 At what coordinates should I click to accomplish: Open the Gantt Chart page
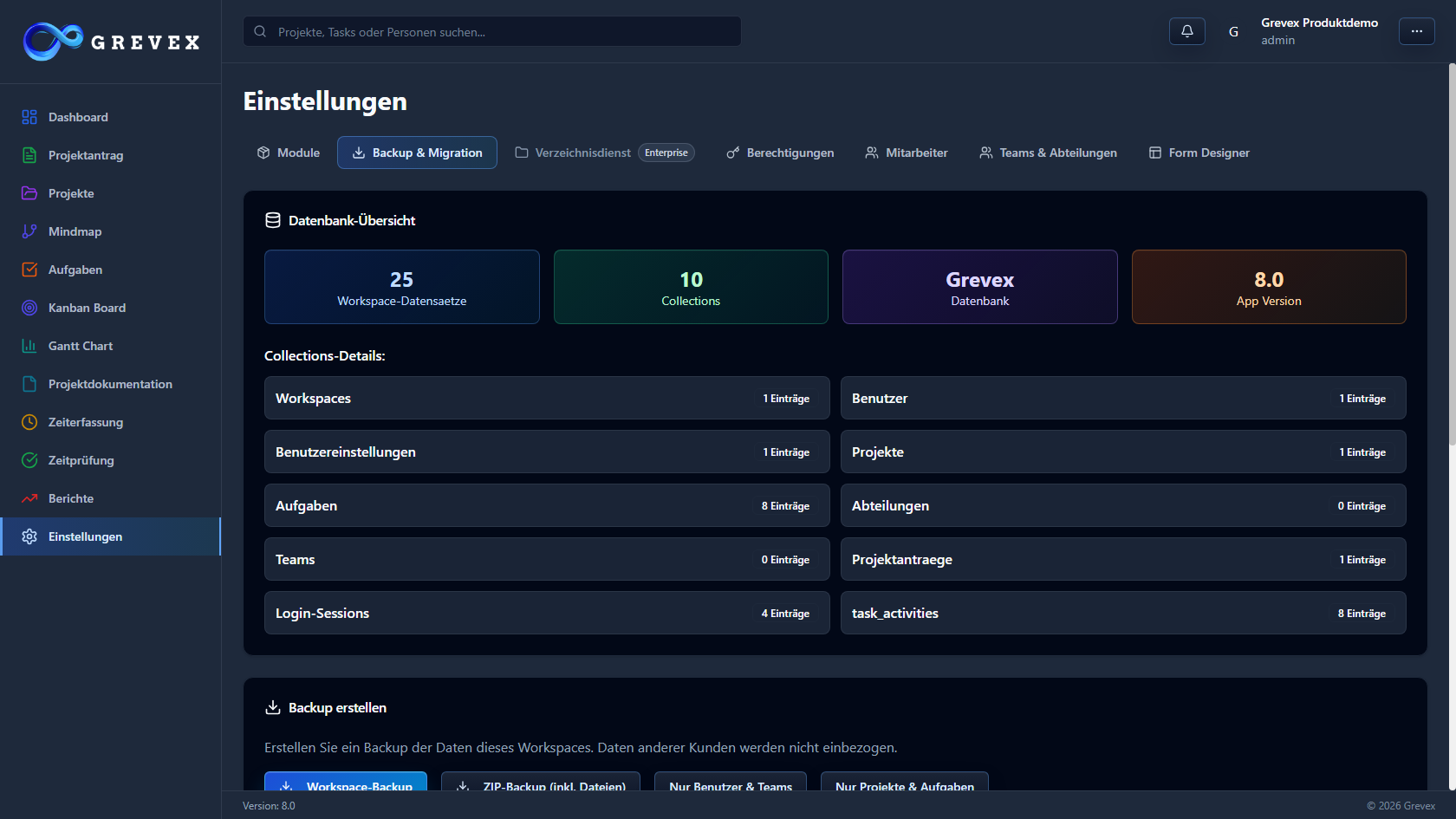pos(111,346)
